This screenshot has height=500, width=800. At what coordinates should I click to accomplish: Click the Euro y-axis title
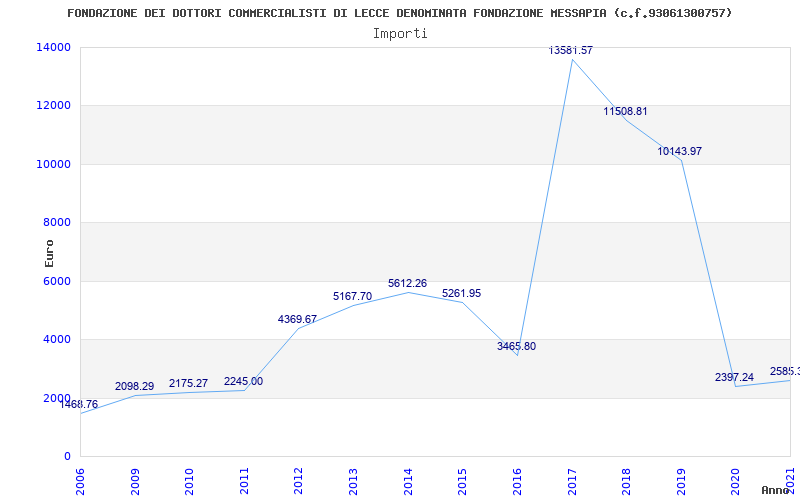(x=49, y=253)
